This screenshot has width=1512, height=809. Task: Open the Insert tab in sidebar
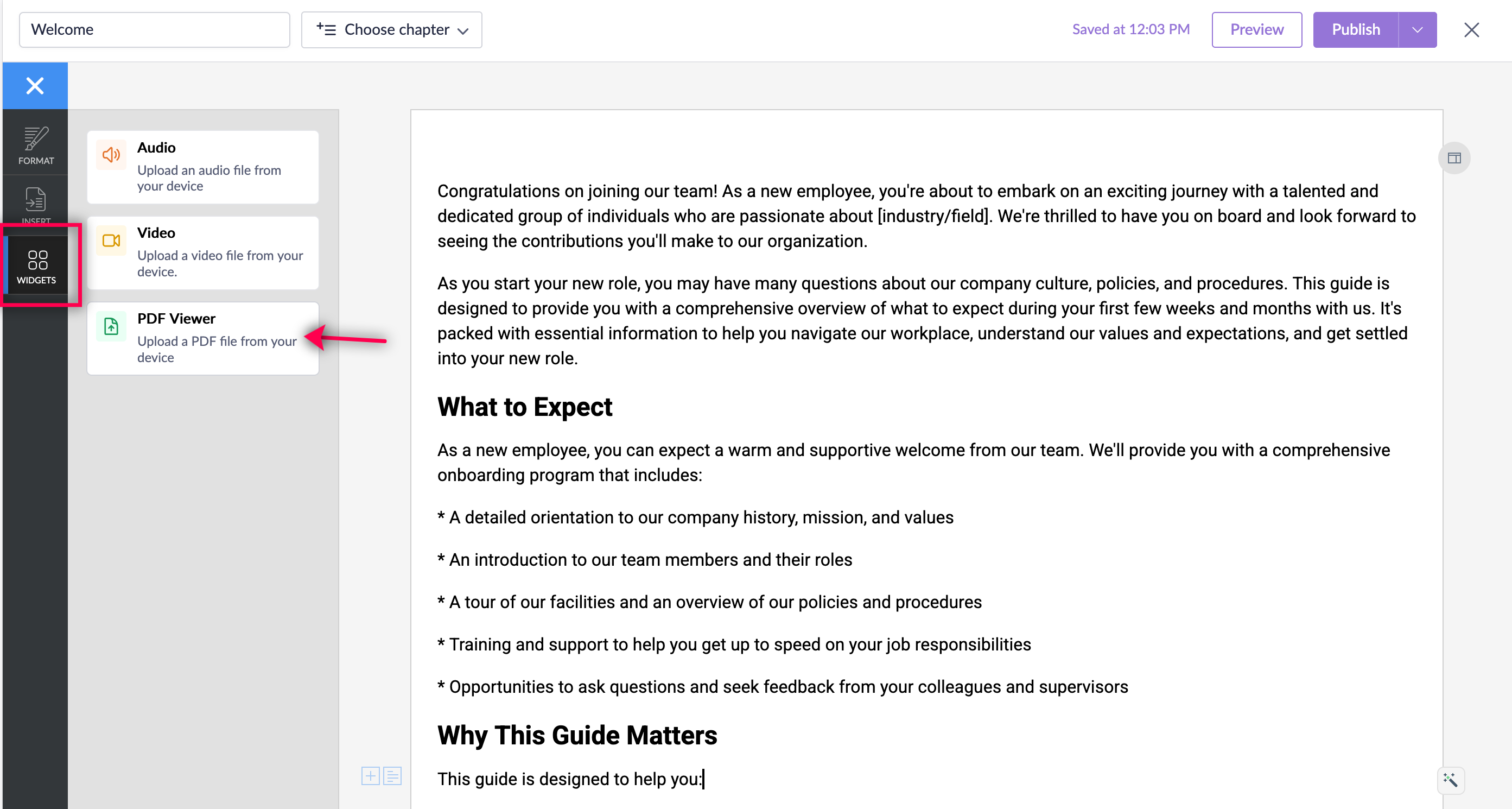[36, 204]
